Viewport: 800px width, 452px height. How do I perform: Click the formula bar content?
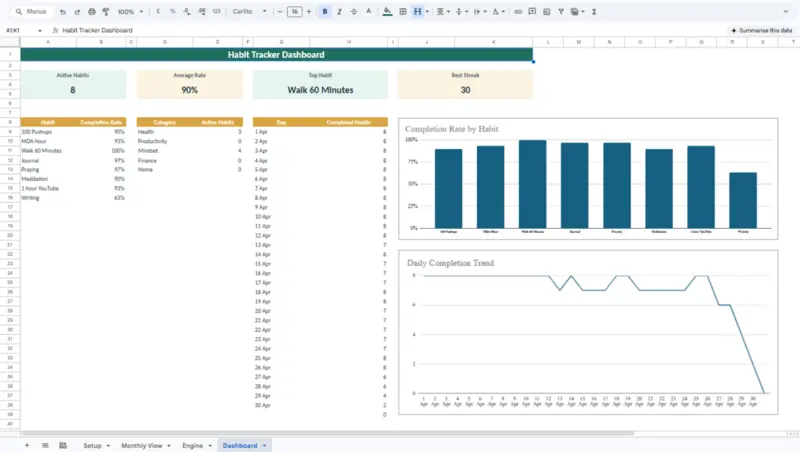(x=97, y=31)
